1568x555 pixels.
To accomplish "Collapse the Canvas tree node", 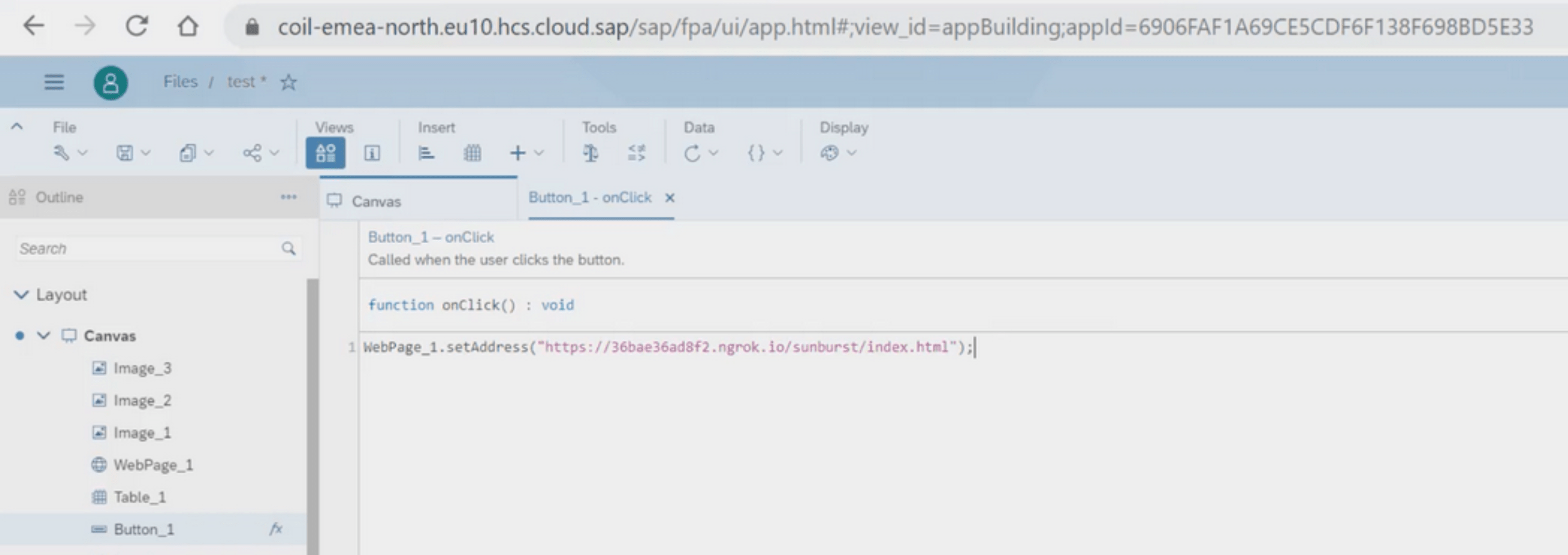I will 43,336.
